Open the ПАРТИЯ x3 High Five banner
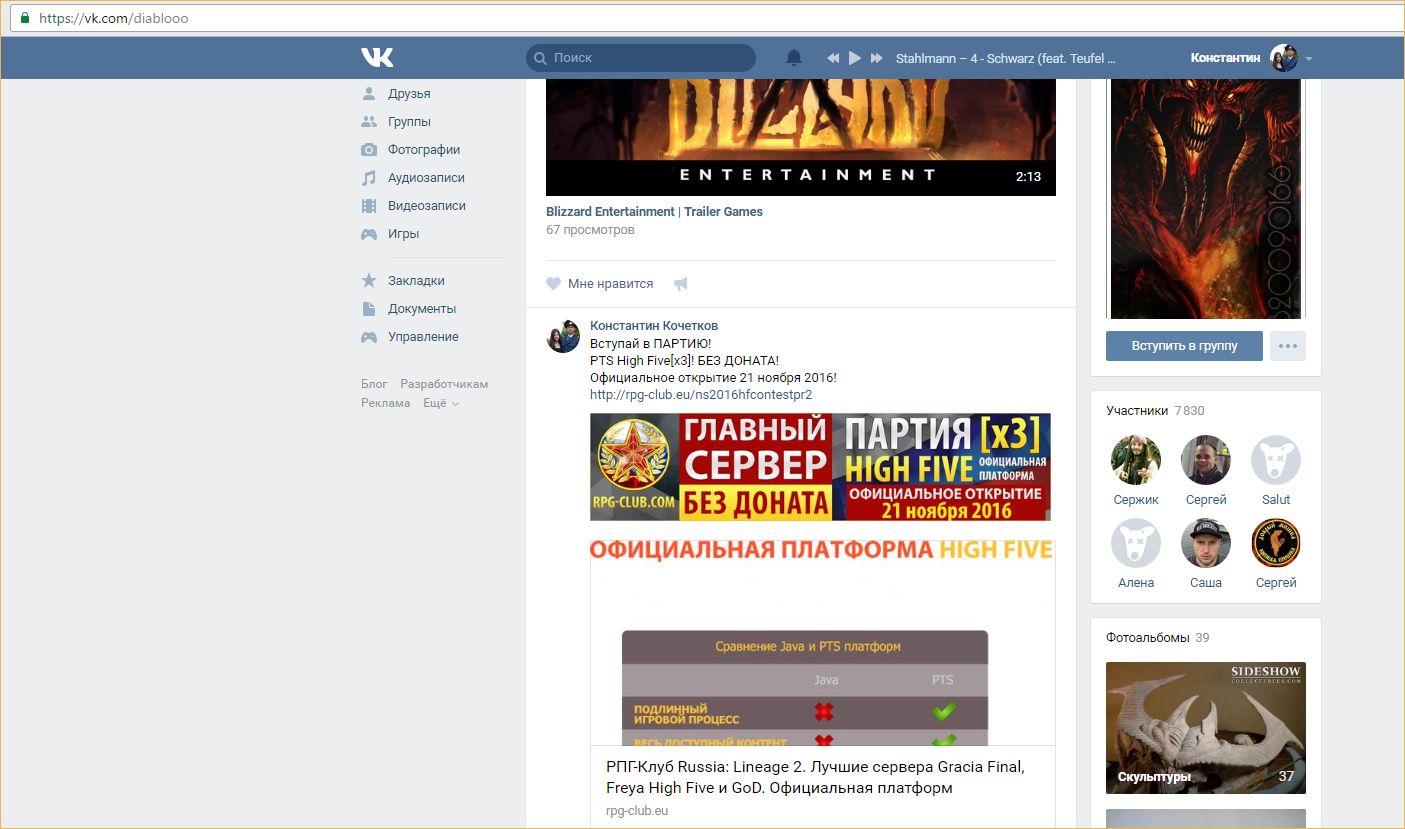 pyautogui.click(x=820, y=467)
